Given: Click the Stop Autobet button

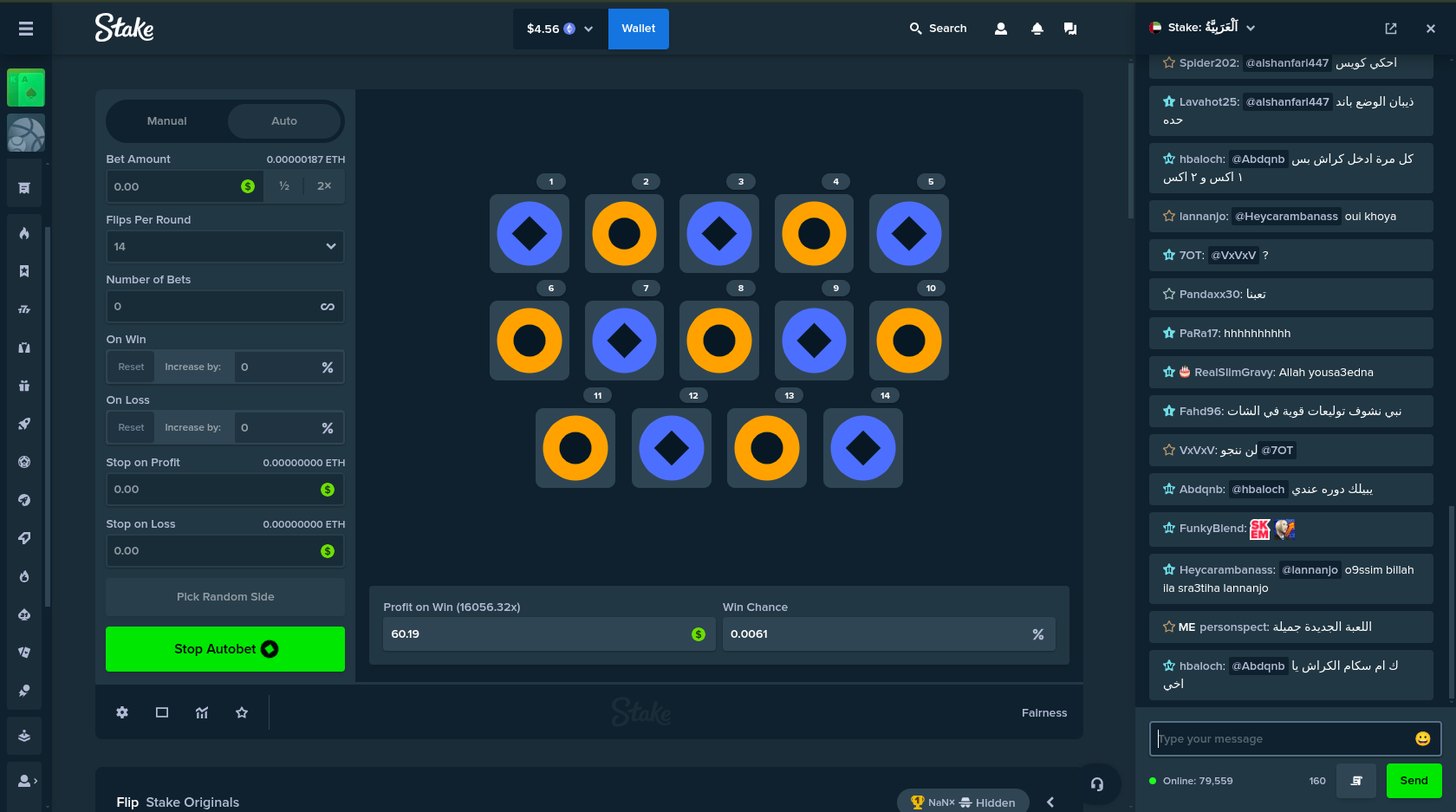Looking at the screenshot, I should (x=224, y=649).
